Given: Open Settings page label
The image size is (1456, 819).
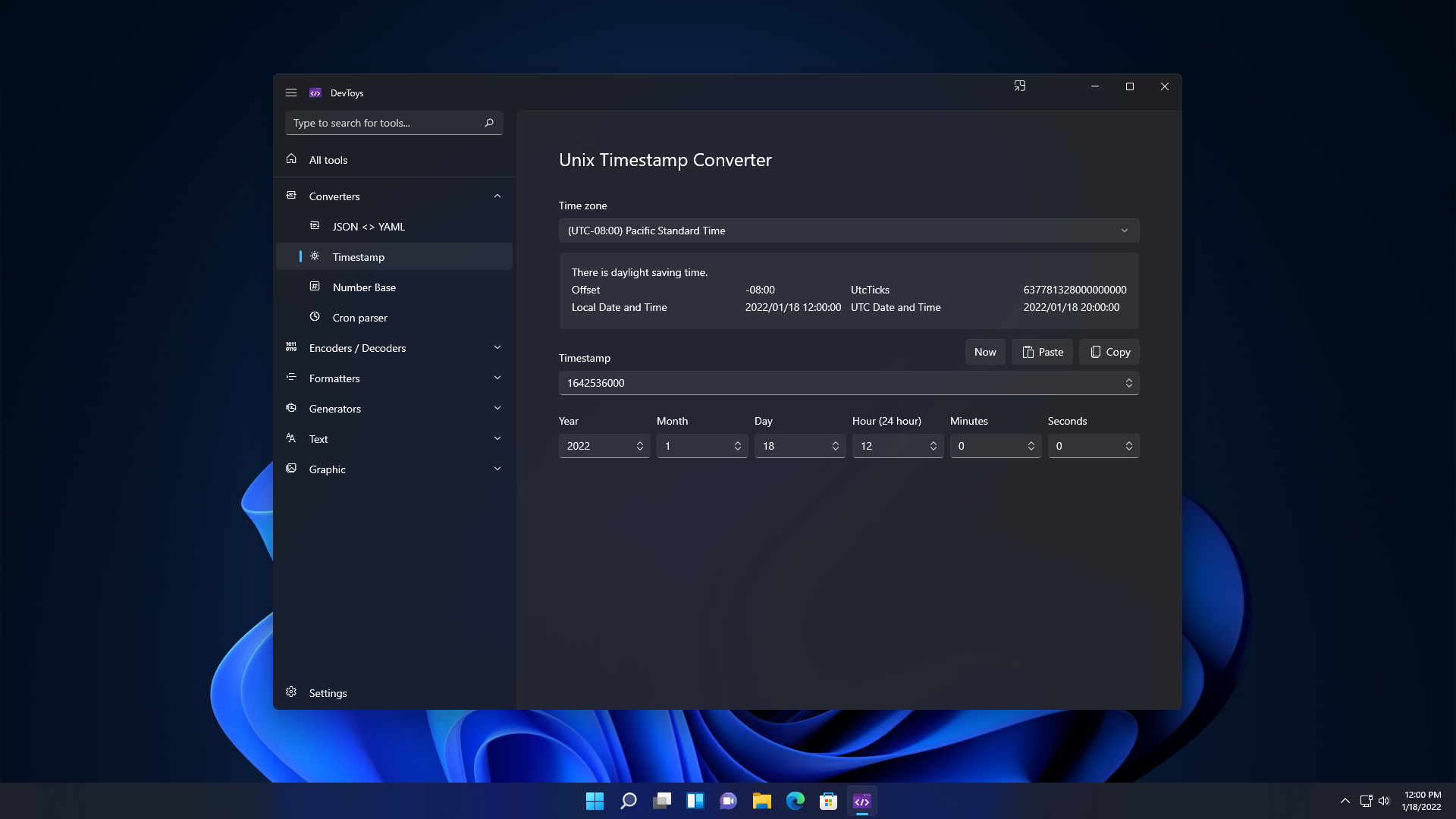Looking at the screenshot, I should pos(328,693).
